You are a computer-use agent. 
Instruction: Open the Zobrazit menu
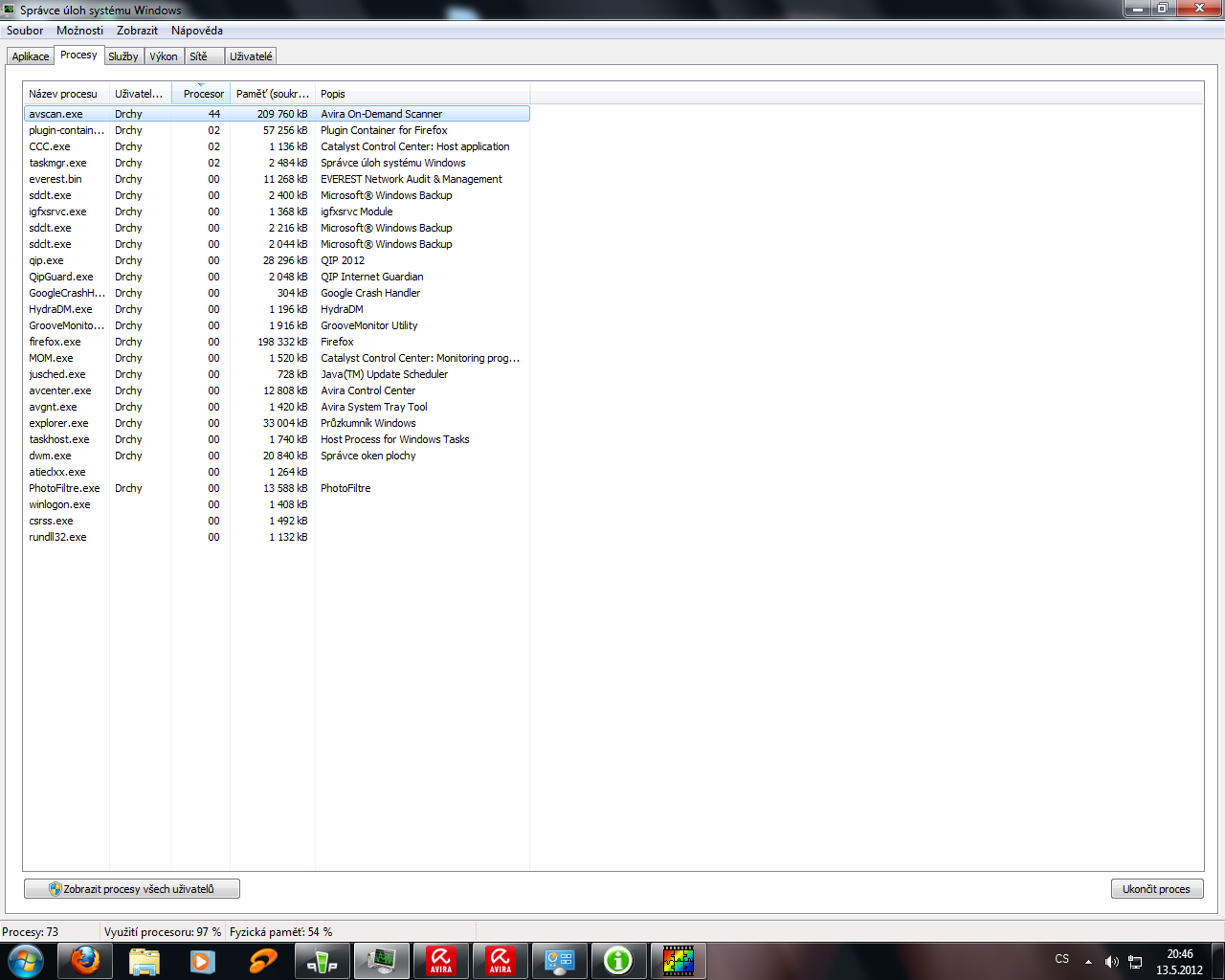point(137,31)
